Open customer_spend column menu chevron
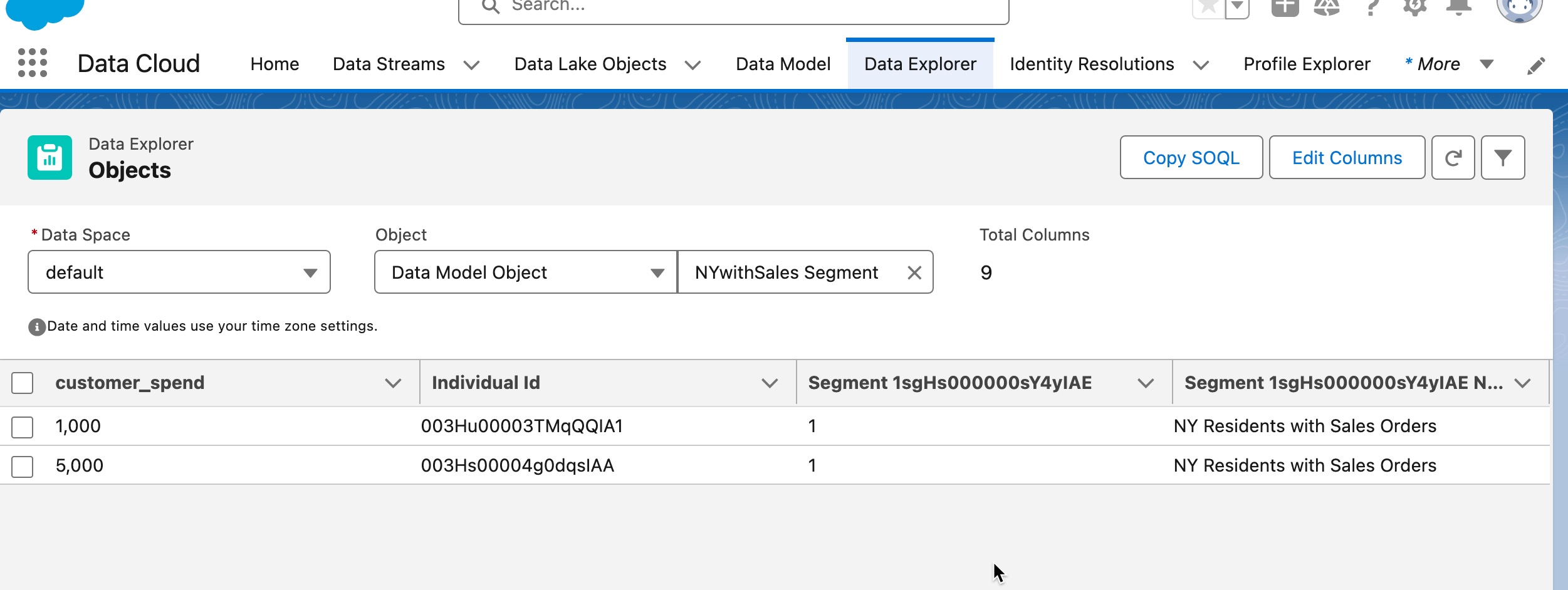 click(x=393, y=383)
